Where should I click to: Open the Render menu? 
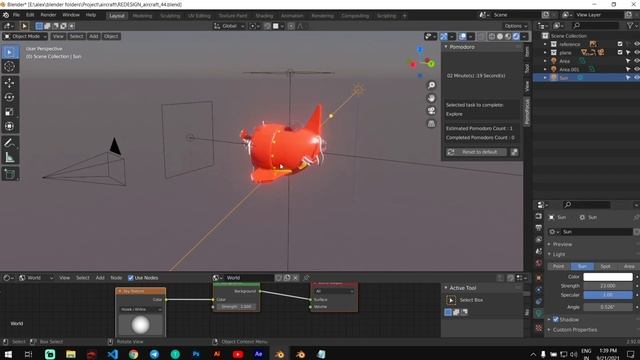[48, 15]
